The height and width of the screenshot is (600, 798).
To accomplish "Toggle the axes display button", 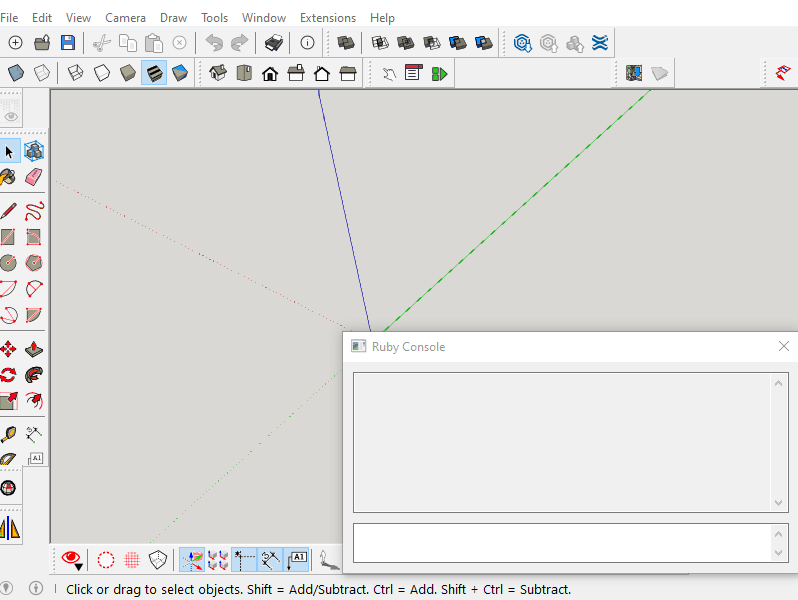I will tap(192, 560).
